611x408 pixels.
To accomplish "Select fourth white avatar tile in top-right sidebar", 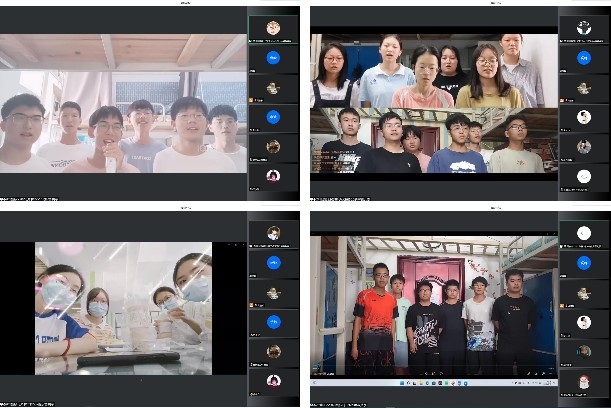I will (x=584, y=117).
